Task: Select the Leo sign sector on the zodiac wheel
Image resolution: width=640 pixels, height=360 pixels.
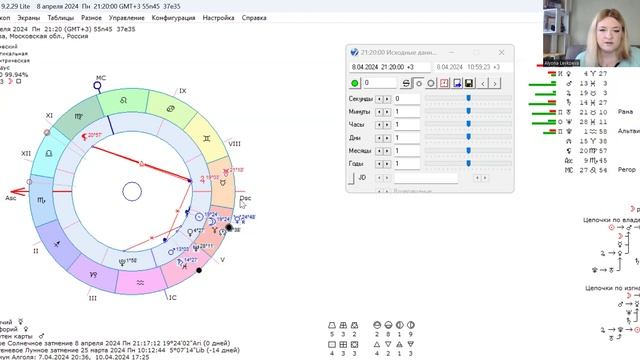Action: click(x=123, y=100)
